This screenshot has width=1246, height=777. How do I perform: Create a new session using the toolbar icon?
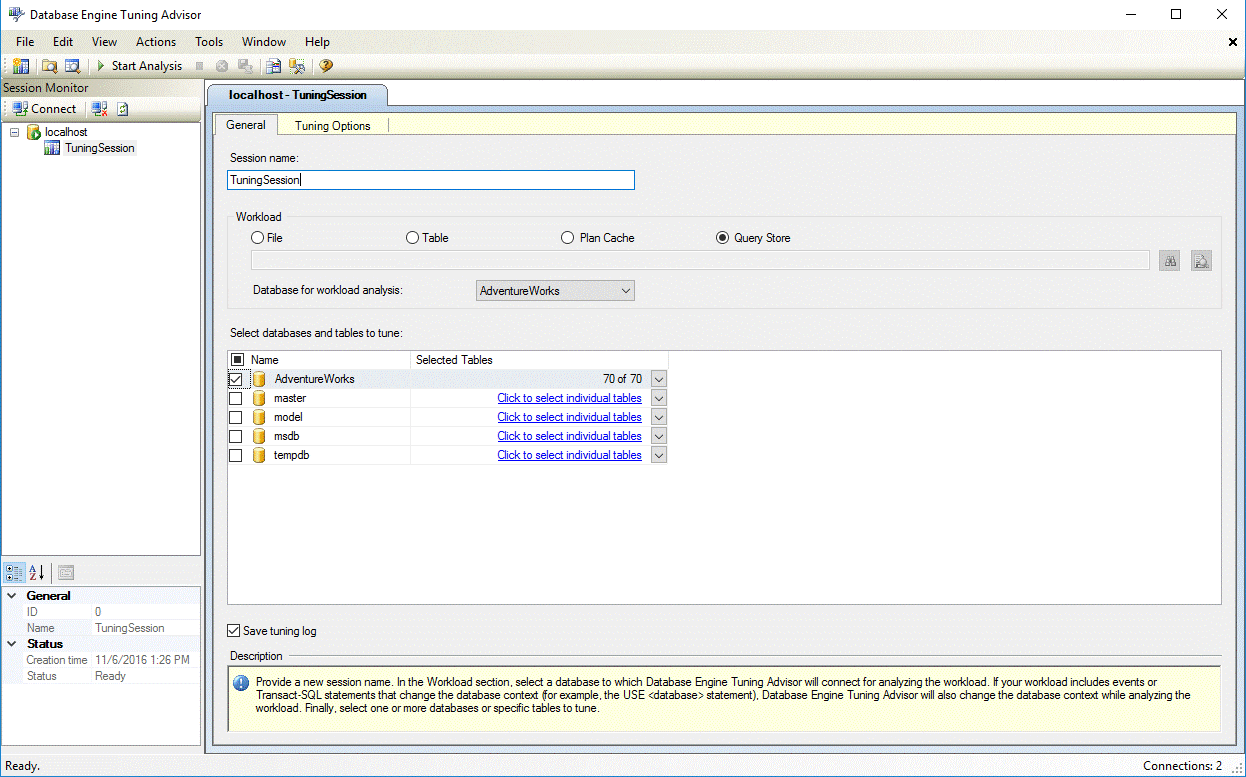[x=20, y=65]
